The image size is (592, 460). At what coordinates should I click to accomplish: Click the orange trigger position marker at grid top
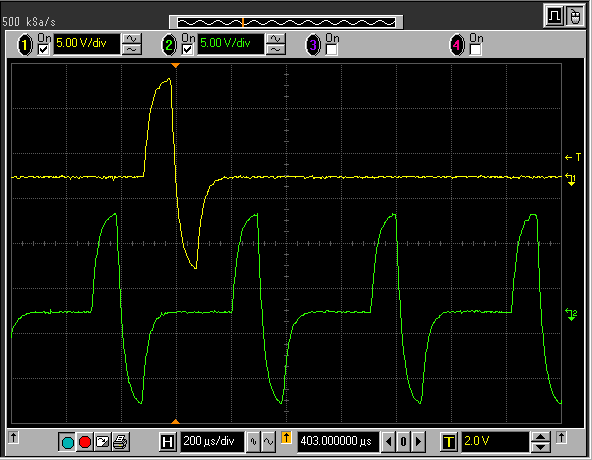(176, 66)
